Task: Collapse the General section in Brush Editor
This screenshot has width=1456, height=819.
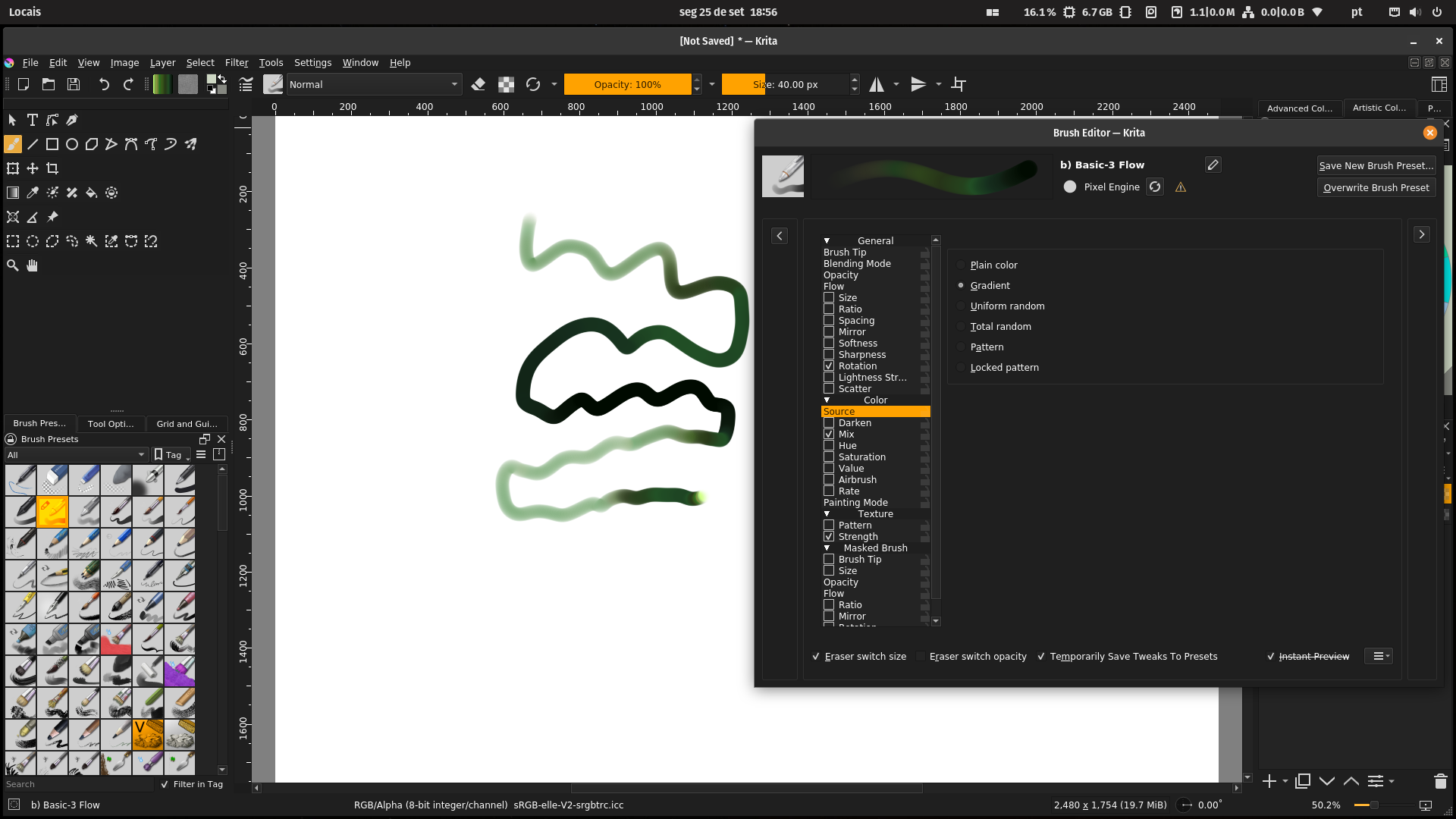Action: 827,240
